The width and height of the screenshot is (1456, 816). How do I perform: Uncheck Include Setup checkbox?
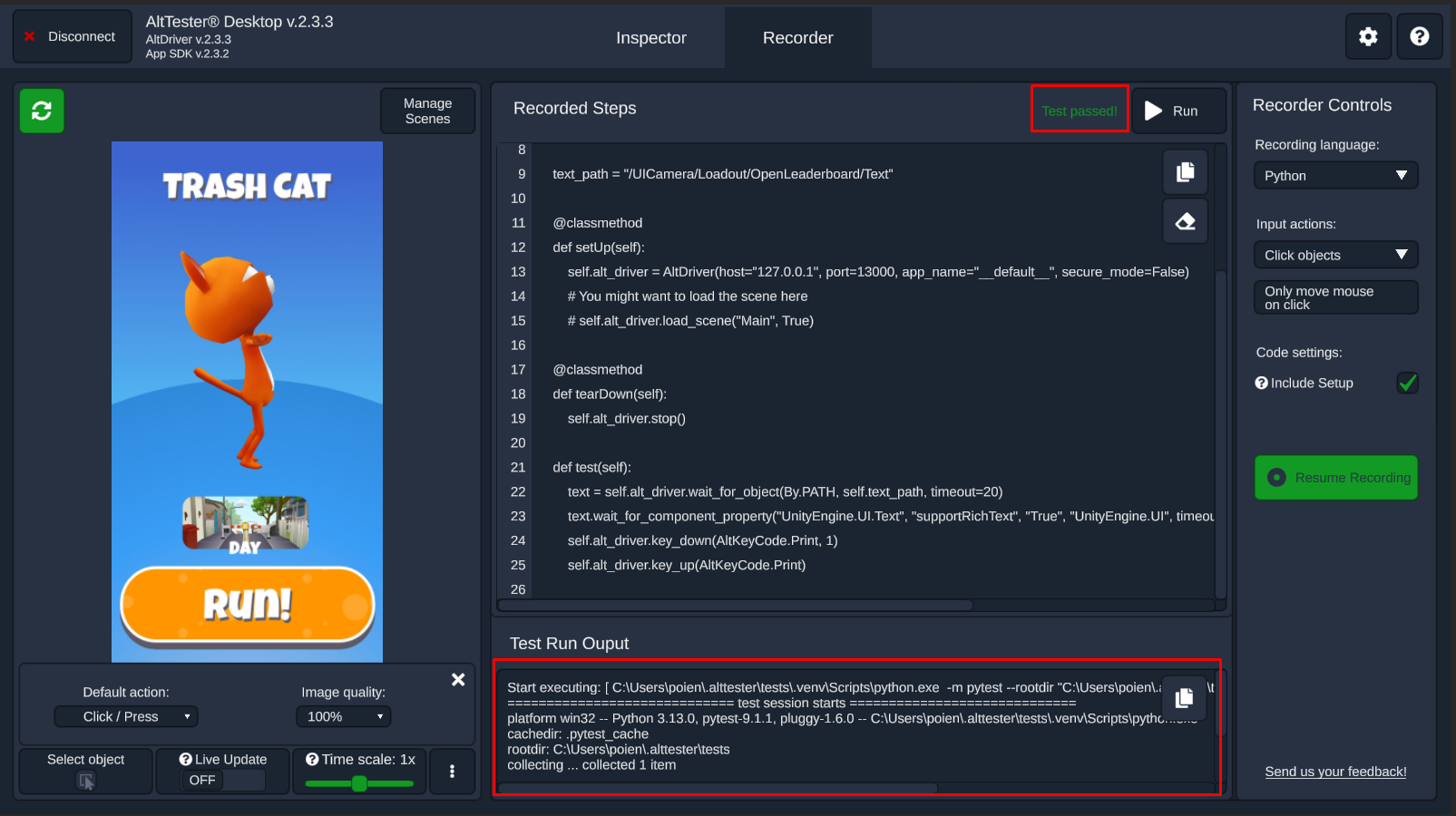pos(1407,383)
